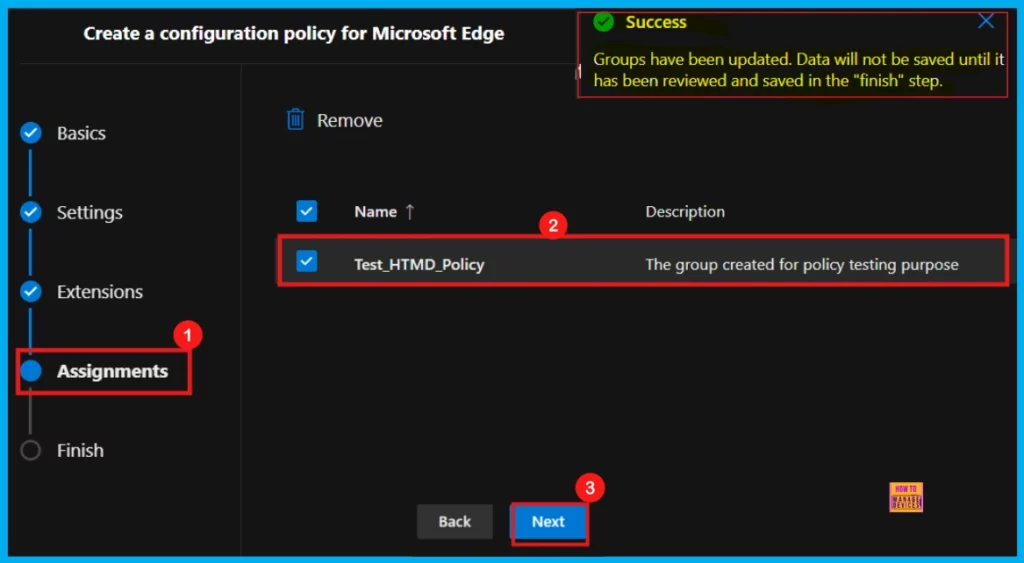Click the Assignments active step circle
Screen dimensions: 1024x563
point(31,371)
